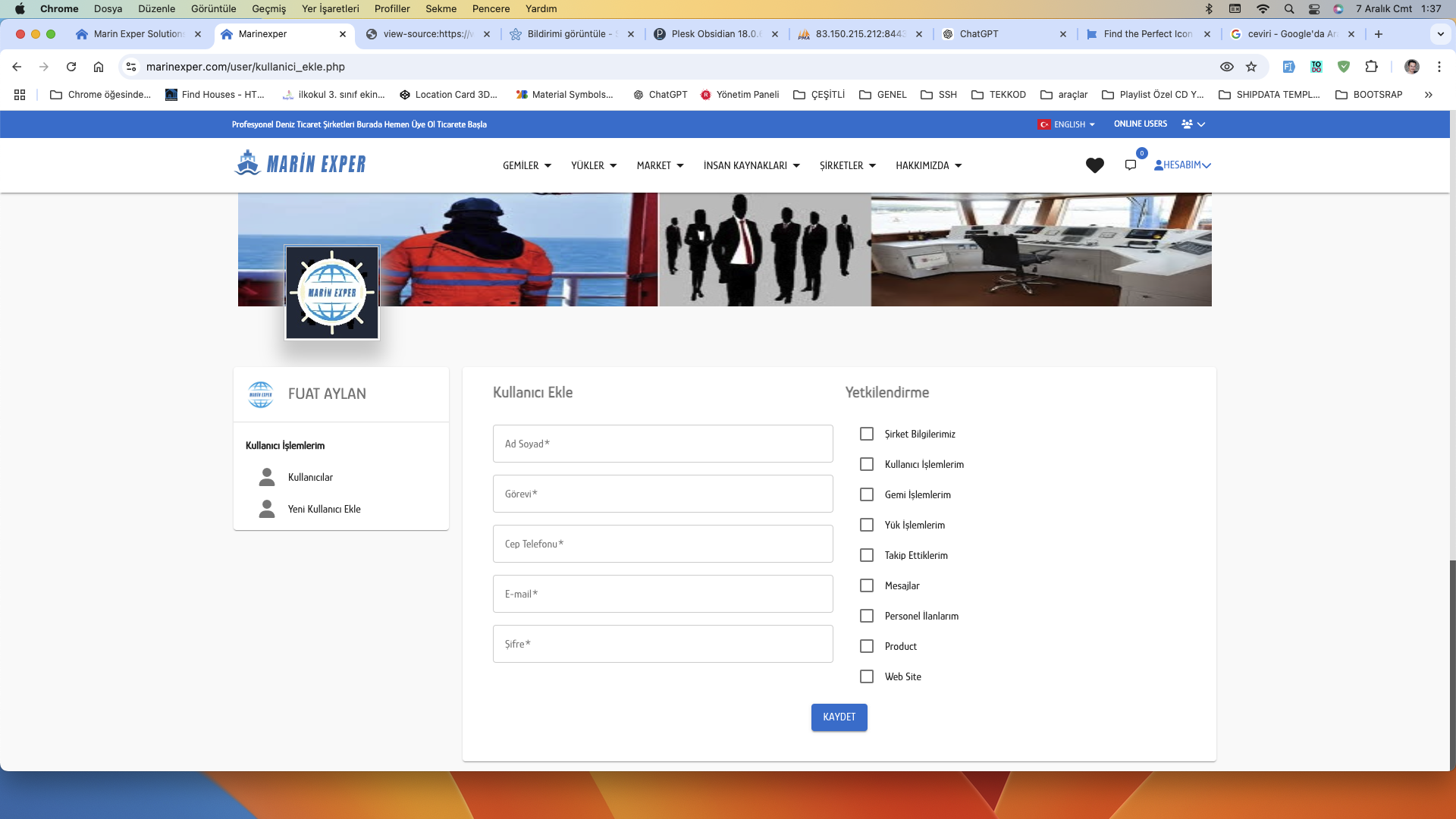Switch to the Plesk Obsidian tab
This screenshot has width=1456, height=819.
(x=715, y=34)
